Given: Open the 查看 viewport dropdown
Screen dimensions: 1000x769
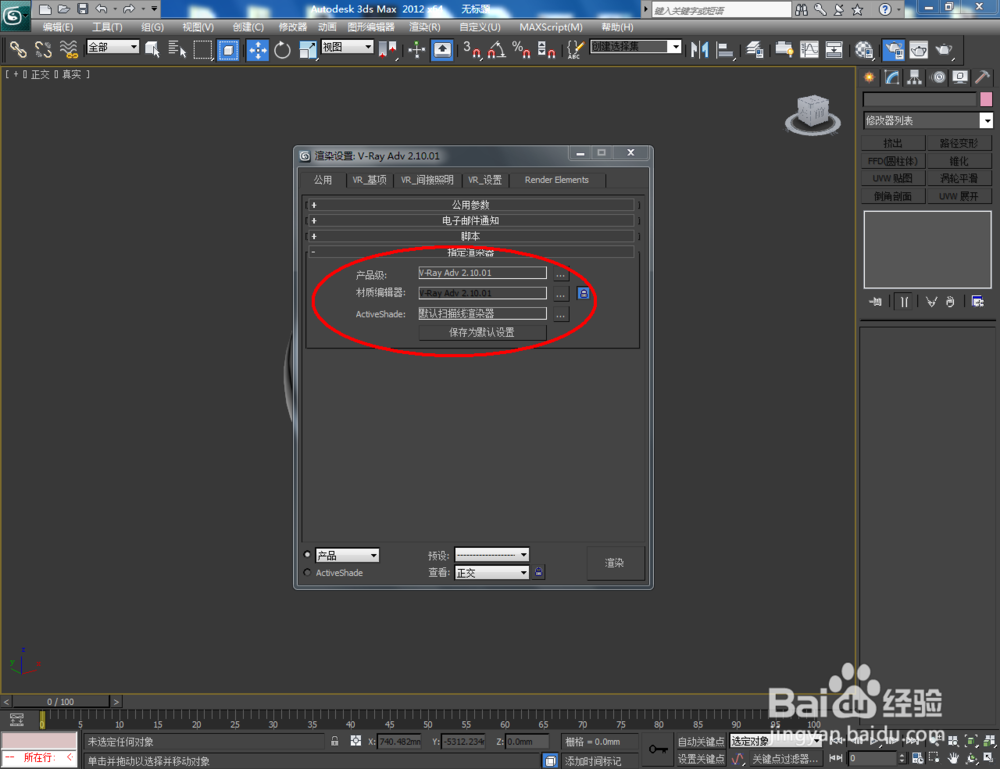Looking at the screenshot, I should 492,573.
